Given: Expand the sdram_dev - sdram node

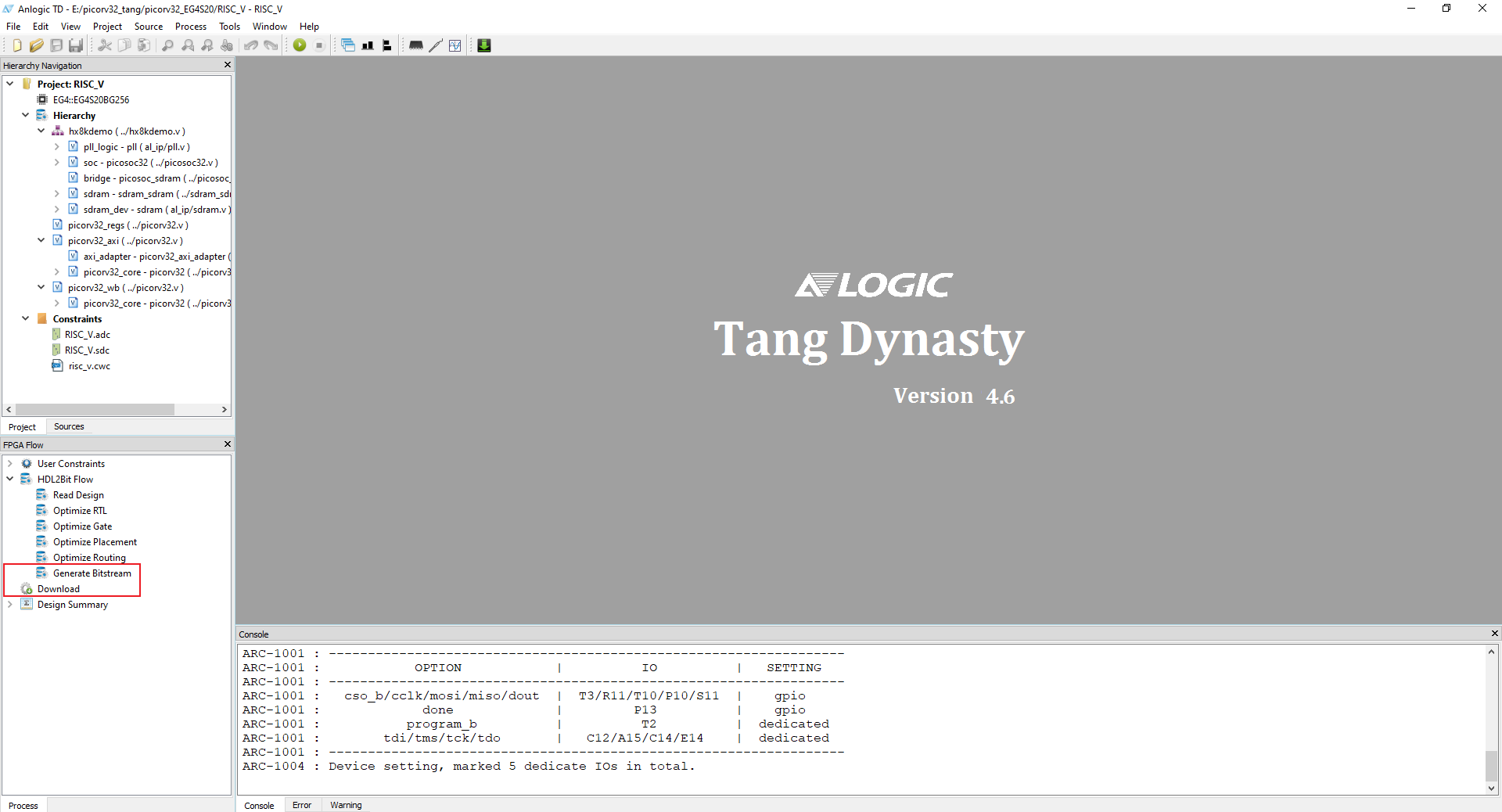Looking at the screenshot, I should click(57, 209).
